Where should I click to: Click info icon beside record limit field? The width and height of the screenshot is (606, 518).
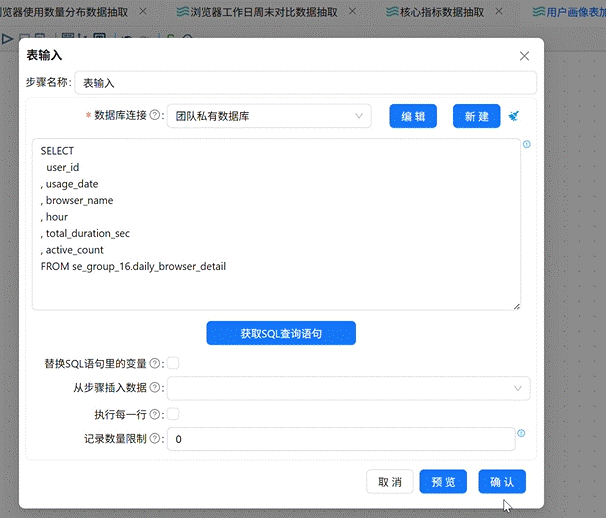click(521, 433)
